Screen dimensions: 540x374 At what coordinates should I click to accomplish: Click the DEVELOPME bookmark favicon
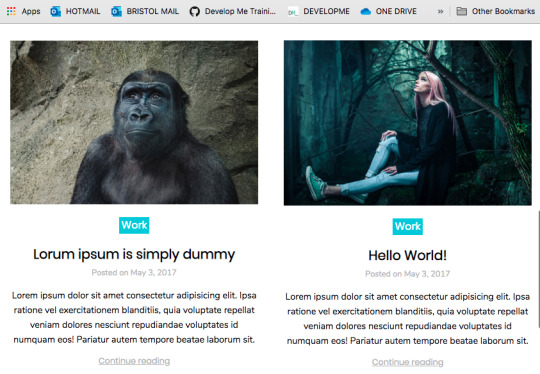pos(293,12)
